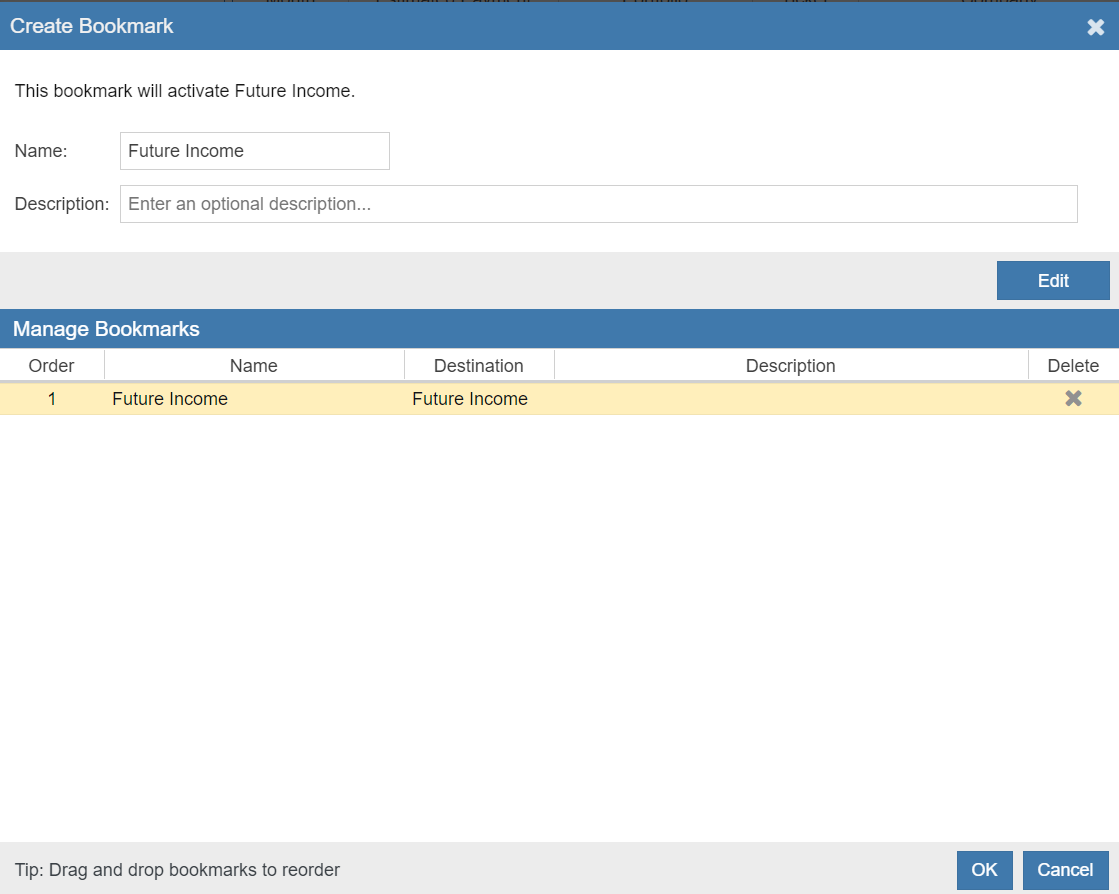Click the optional Description input box

(598, 204)
